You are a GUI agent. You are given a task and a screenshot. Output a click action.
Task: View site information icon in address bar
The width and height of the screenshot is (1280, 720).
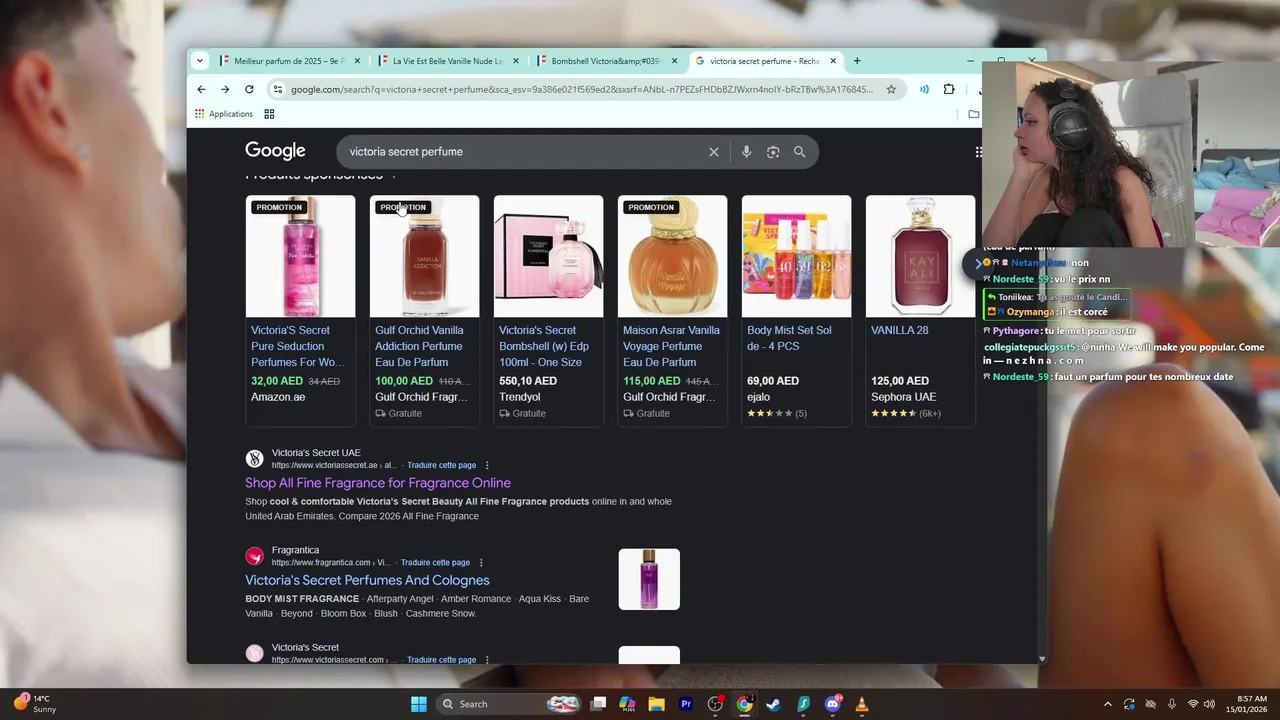[278, 89]
